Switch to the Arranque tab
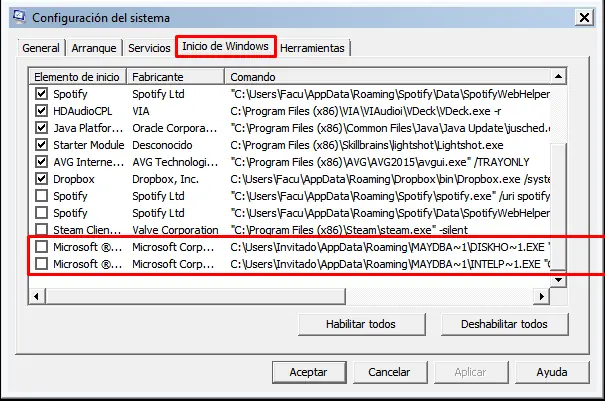This screenshot has height=401, width=605. (94, 48)
